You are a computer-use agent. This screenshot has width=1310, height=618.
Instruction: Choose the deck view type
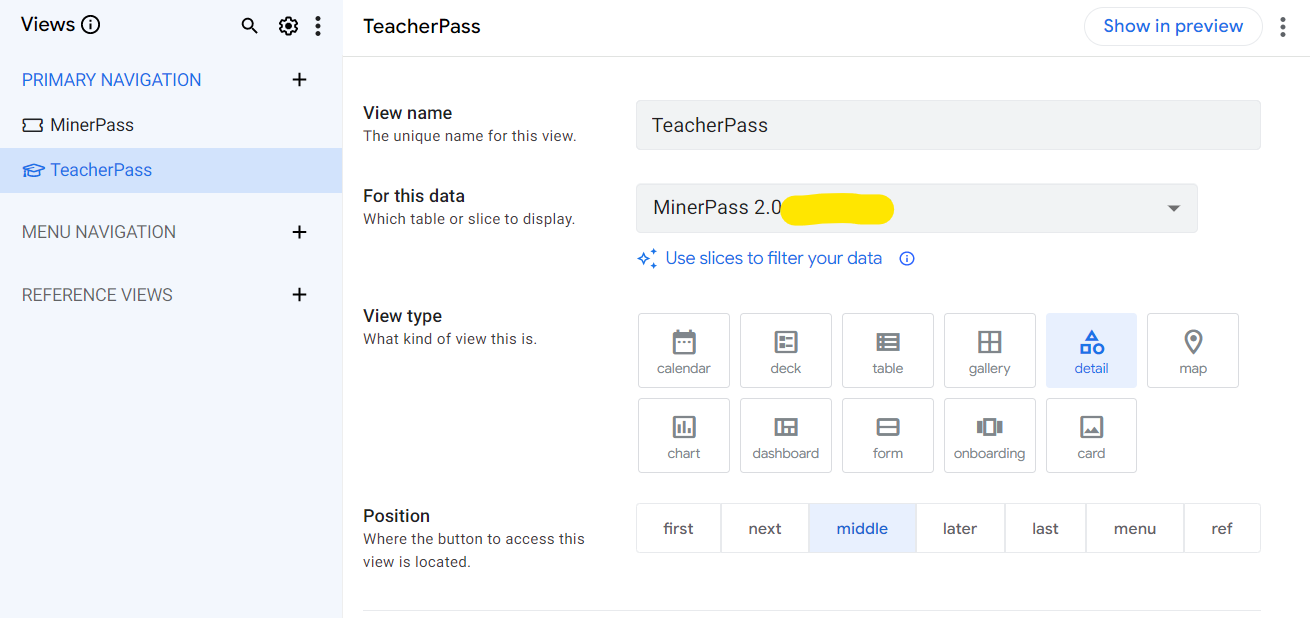pyautogui.click(x=786, y=350)
